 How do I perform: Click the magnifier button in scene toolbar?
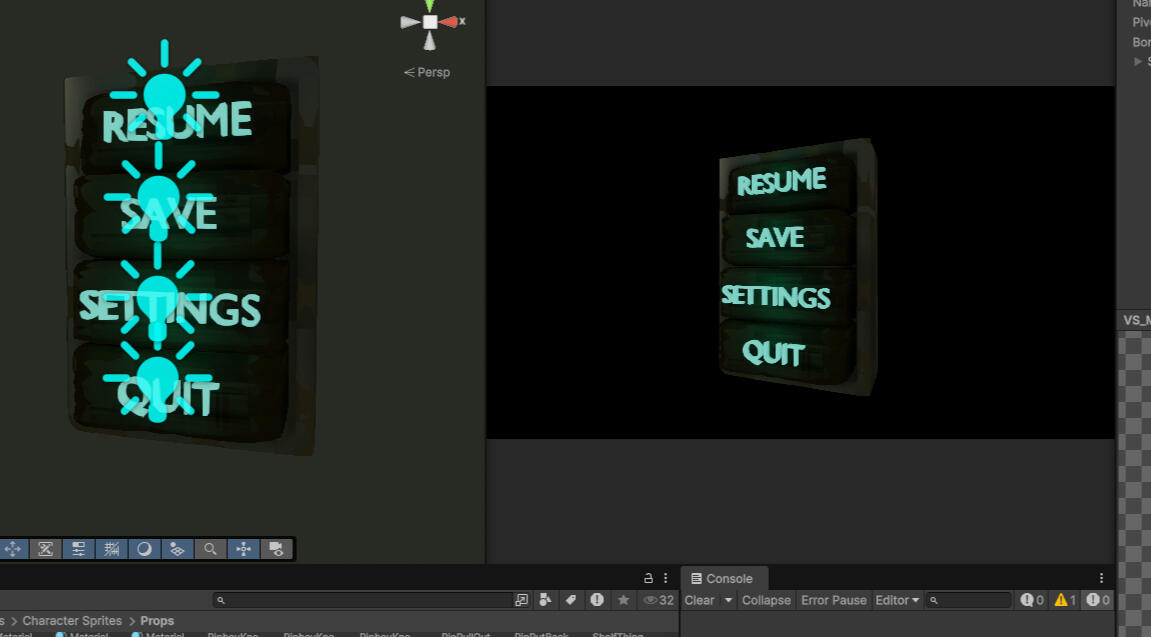[211, 549]
